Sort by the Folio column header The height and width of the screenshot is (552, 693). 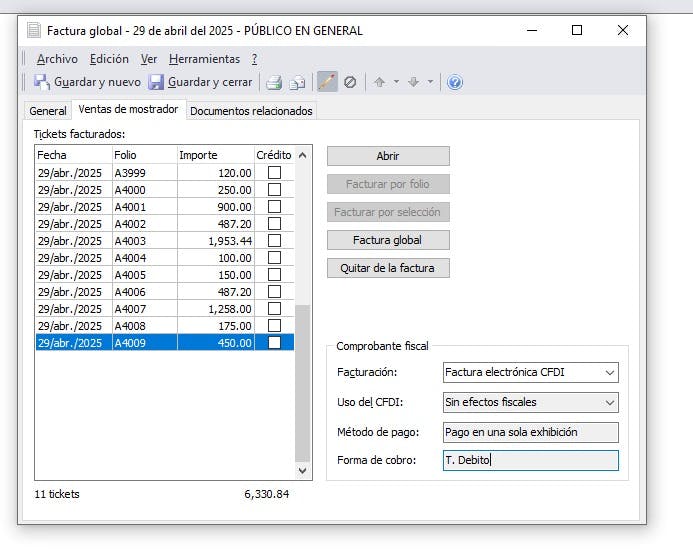145,155
